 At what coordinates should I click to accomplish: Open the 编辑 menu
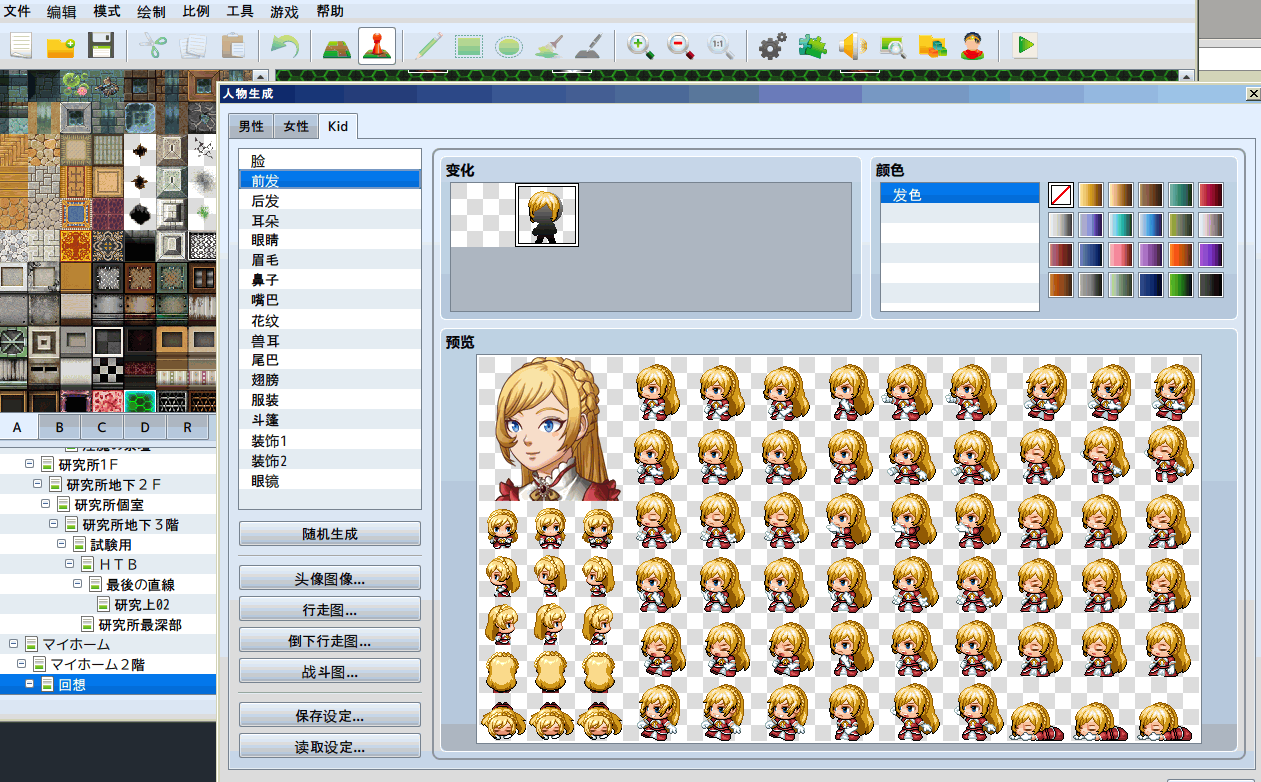(x=61, y=12)
